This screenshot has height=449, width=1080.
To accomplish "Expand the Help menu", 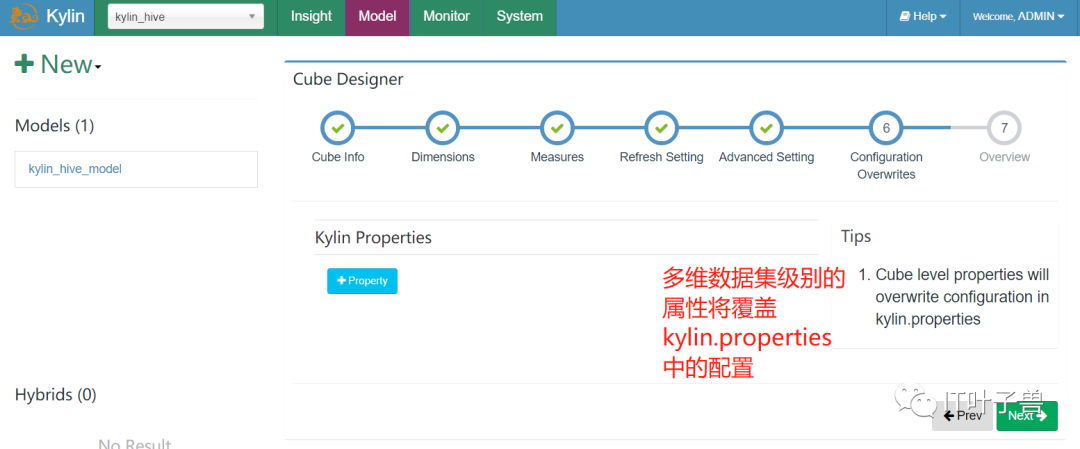I will (x=923, y=17).
